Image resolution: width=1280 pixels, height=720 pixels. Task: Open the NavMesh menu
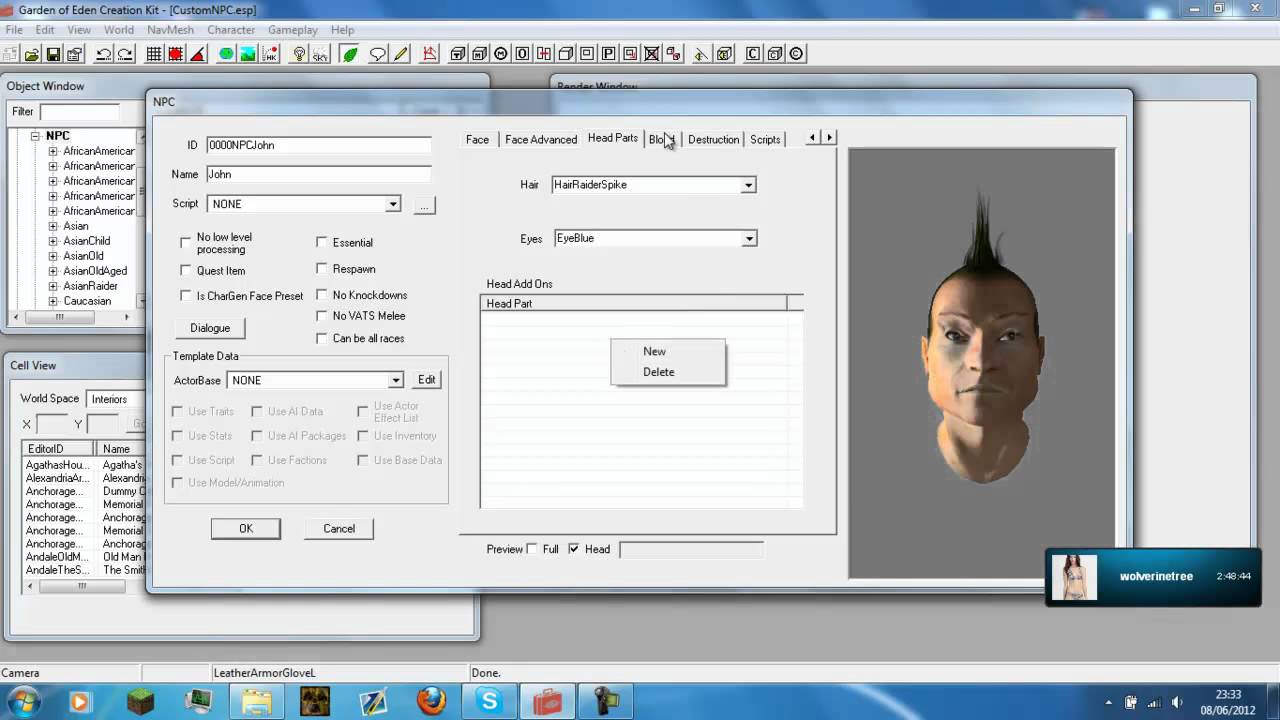pos(170,30)
